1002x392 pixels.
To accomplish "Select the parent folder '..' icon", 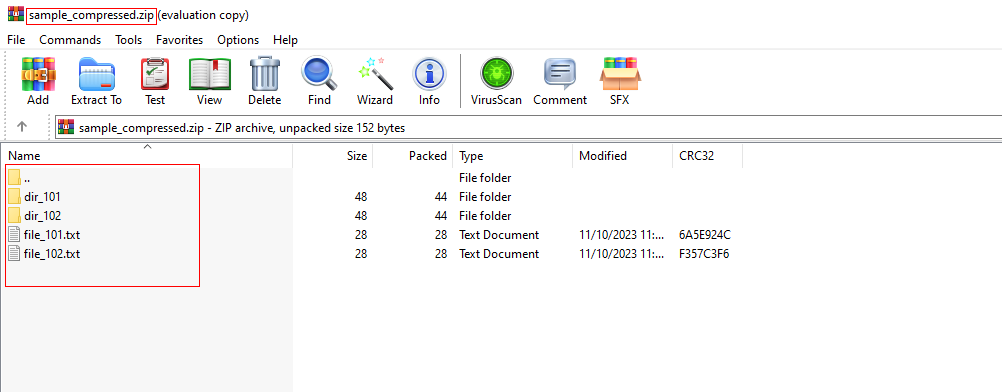I will pyautogui.click(x=15, y=177).
